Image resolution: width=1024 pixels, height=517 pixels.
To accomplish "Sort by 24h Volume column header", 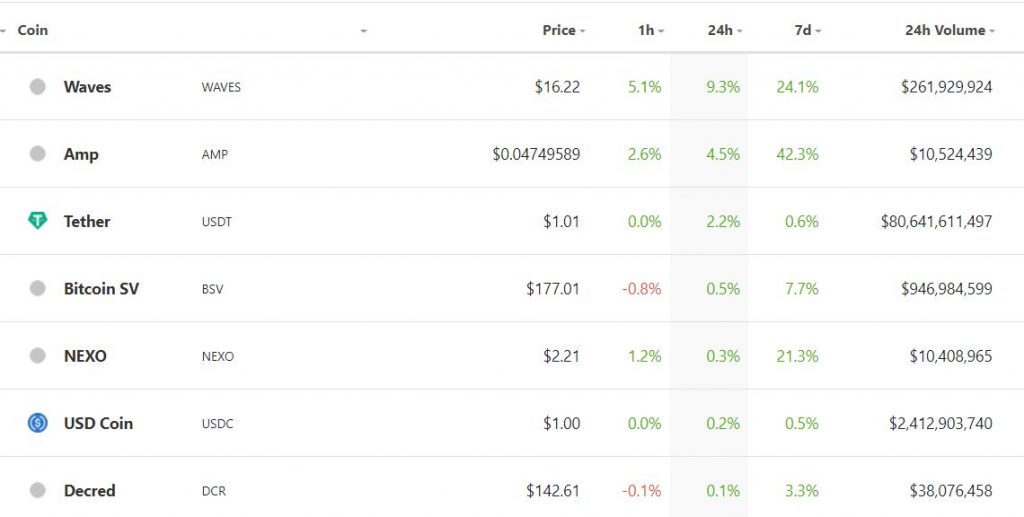I will 950,30.
